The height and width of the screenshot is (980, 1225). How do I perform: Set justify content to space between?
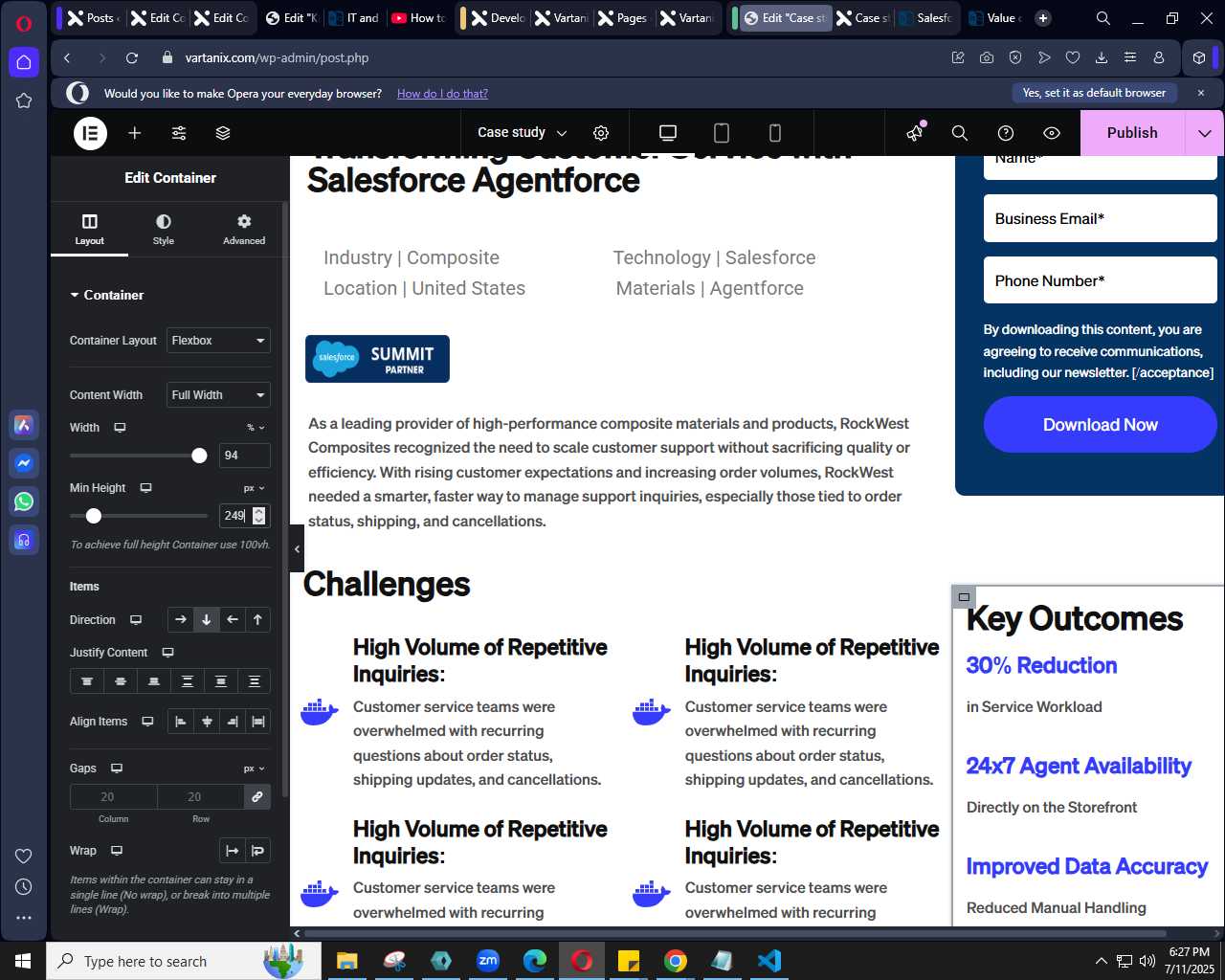[188, 681]
